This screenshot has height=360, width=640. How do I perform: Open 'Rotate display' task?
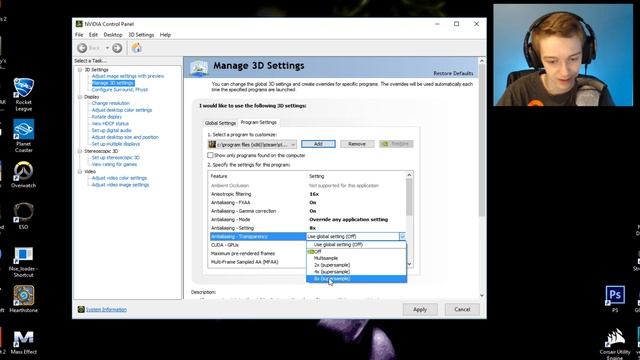coord(107,117)
